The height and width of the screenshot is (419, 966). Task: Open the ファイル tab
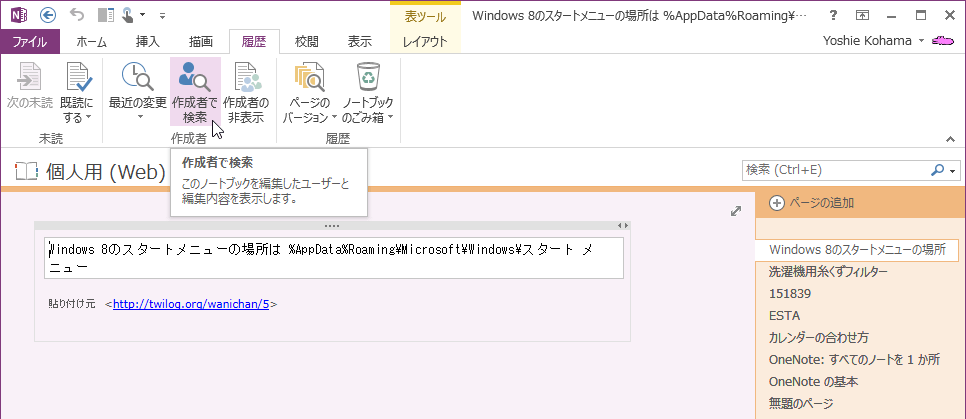30,42
